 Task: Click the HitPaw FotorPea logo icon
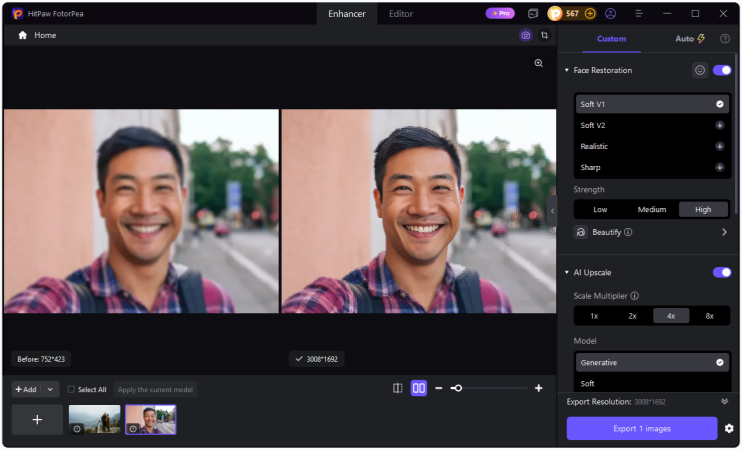coord(17,14)
